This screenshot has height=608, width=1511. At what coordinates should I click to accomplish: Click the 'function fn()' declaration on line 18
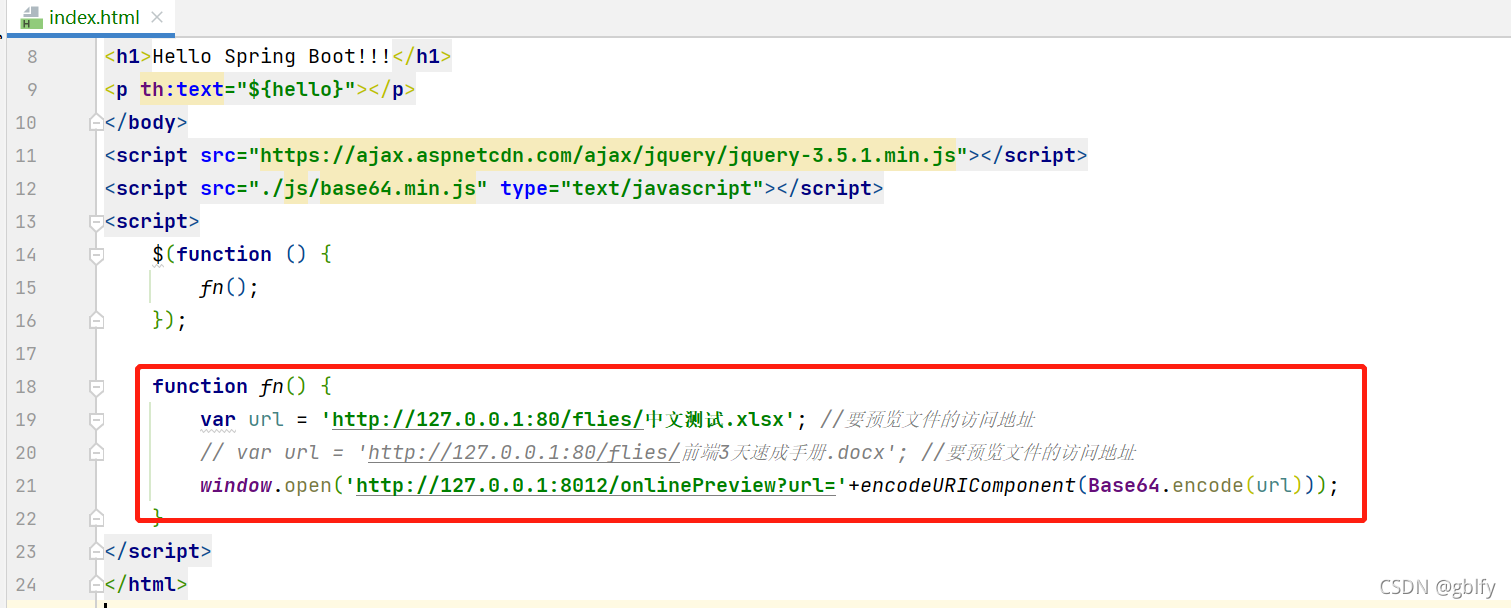coord(229,386)
